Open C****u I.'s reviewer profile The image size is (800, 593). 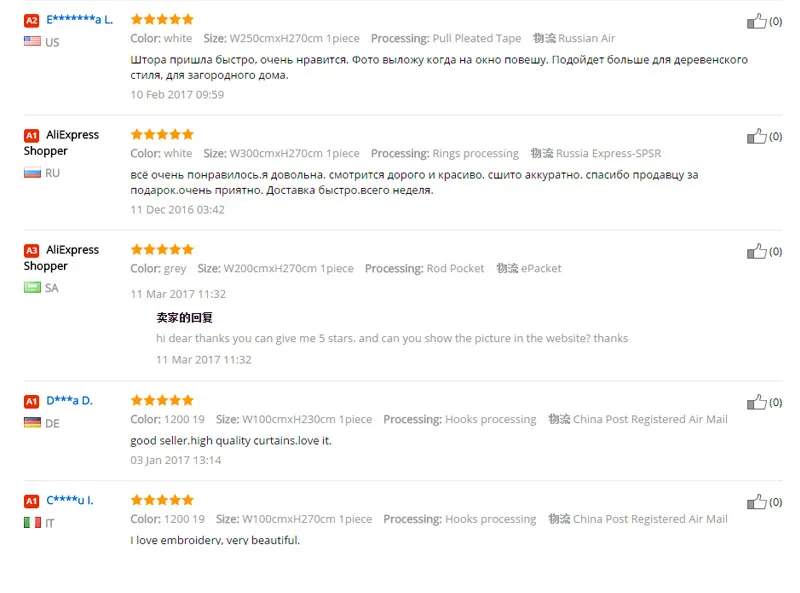click(70, 500)
